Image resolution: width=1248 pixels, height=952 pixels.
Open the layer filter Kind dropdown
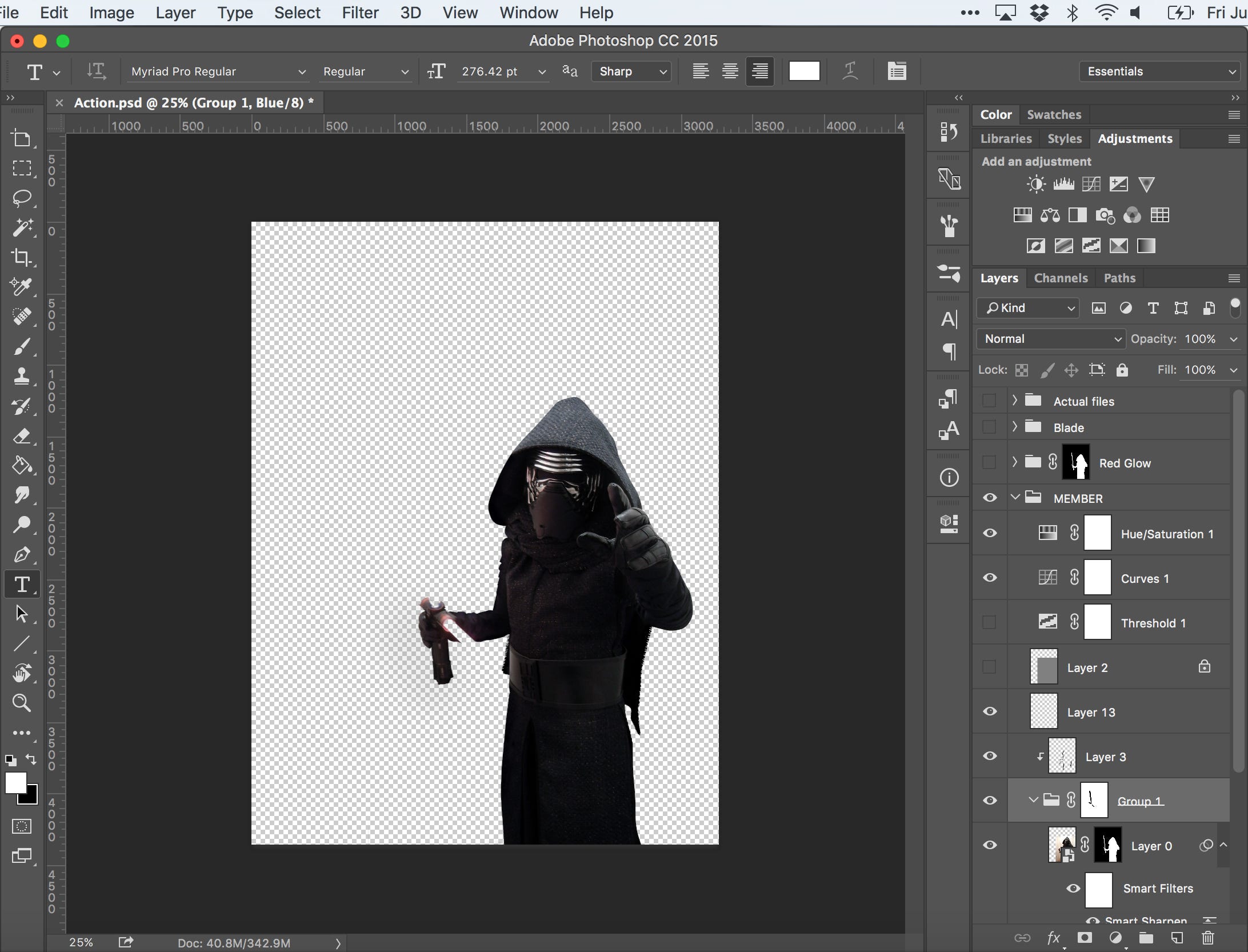point(1028,308)
